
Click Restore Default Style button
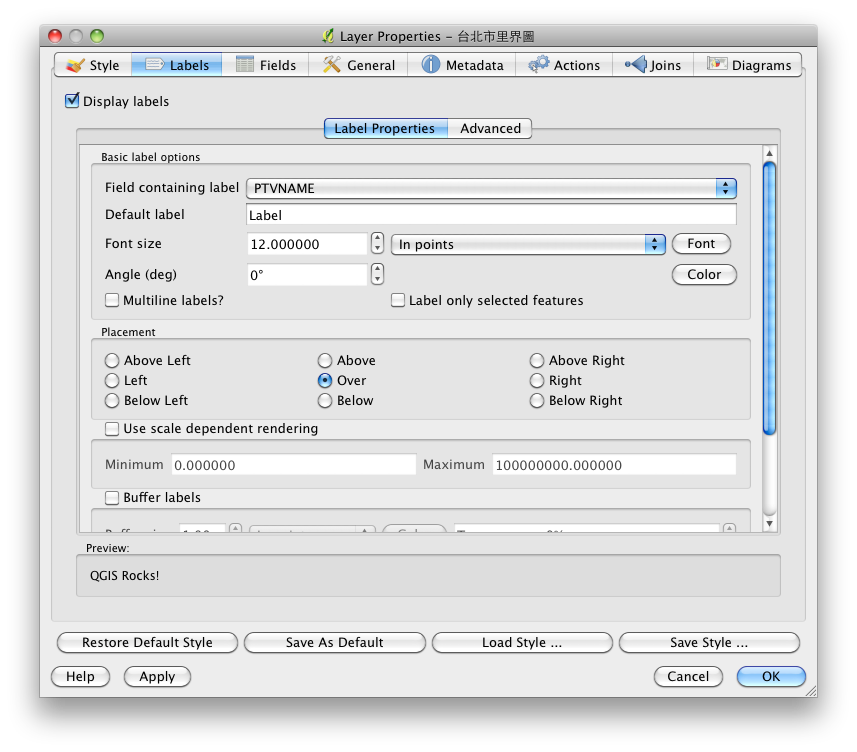pos(147,643)
